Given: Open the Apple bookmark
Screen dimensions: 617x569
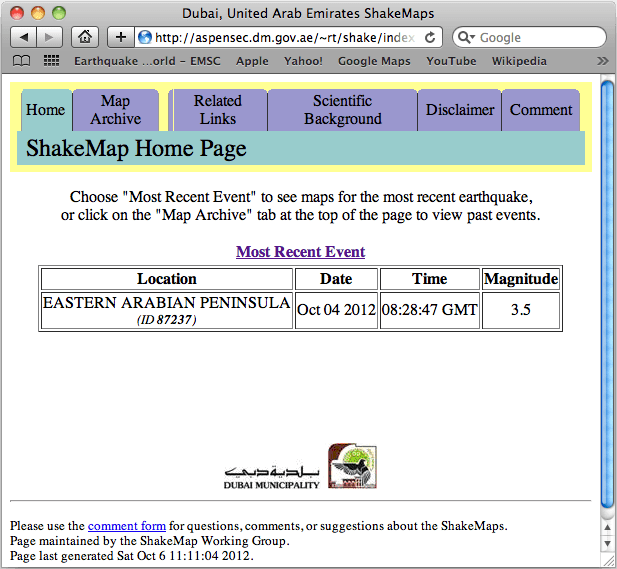Looking at the screenshot, I should point(252,61).
